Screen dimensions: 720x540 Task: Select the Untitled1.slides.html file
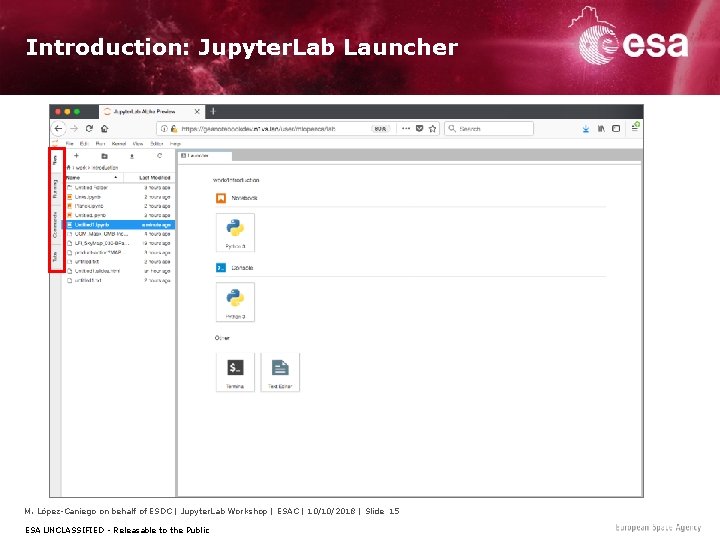119,271
